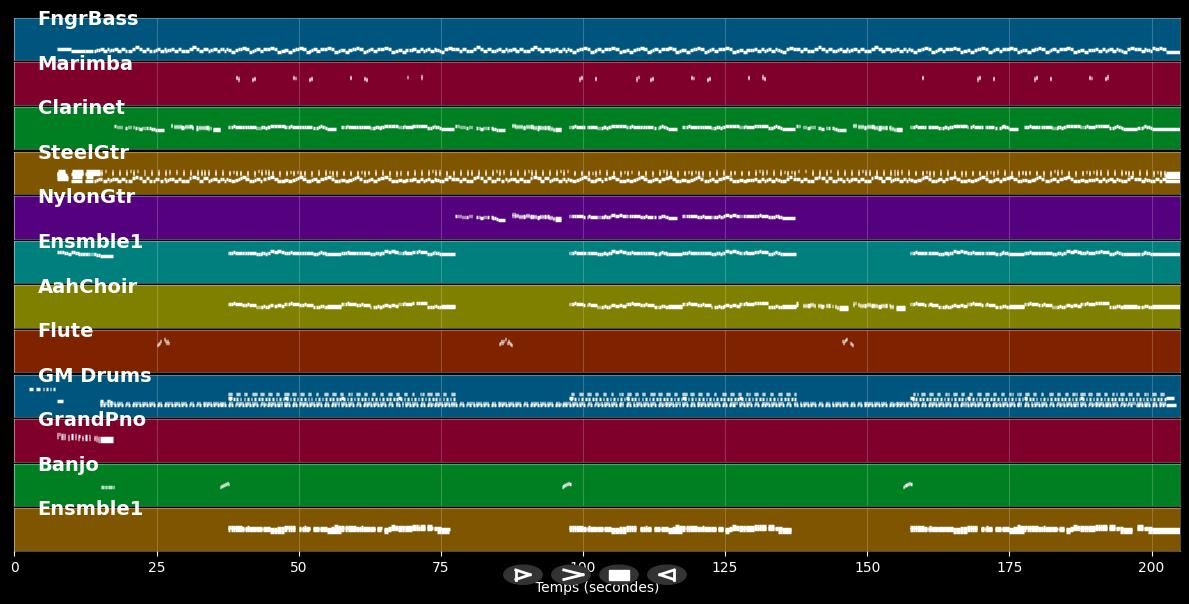Activate the Rewind control
This screenshot has height=604, width=1189.
point(666,574)
